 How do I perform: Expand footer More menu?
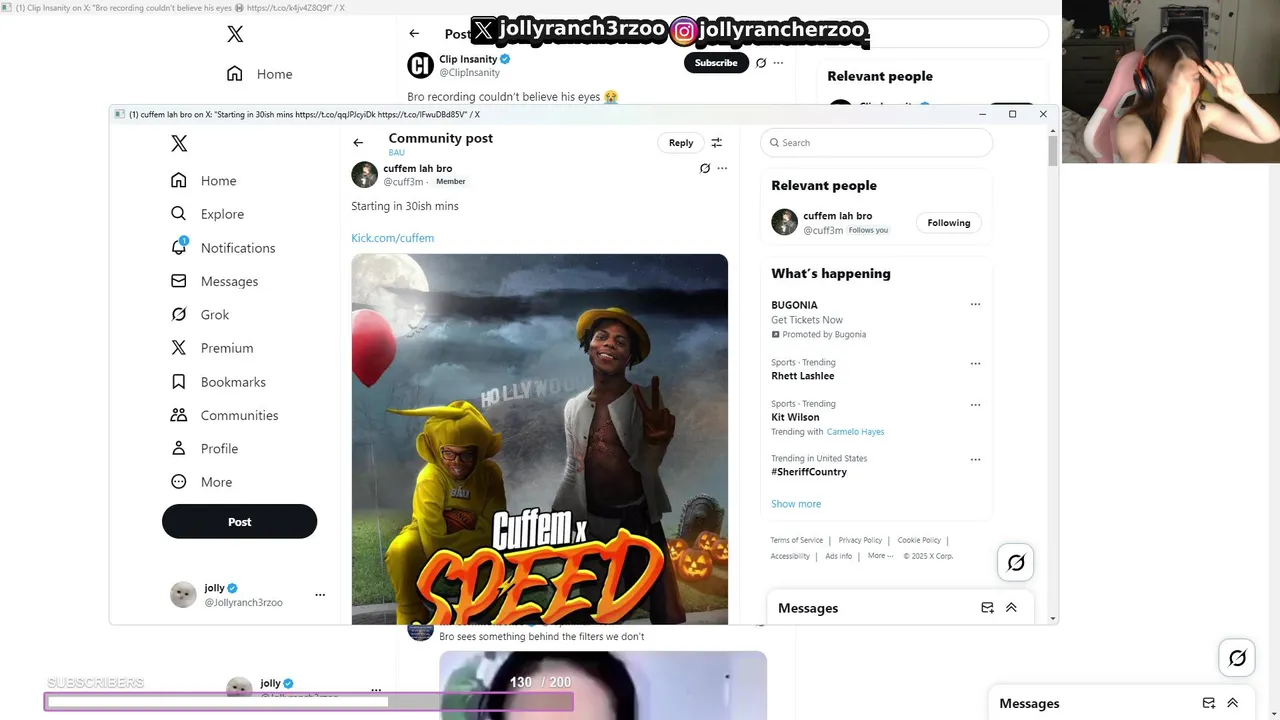click(880, 556)
